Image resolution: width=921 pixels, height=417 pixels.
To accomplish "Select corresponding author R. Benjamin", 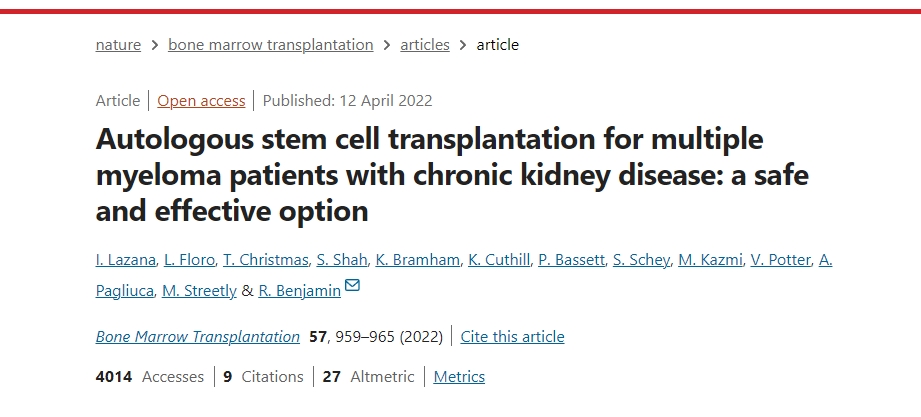I will (299, 291).
